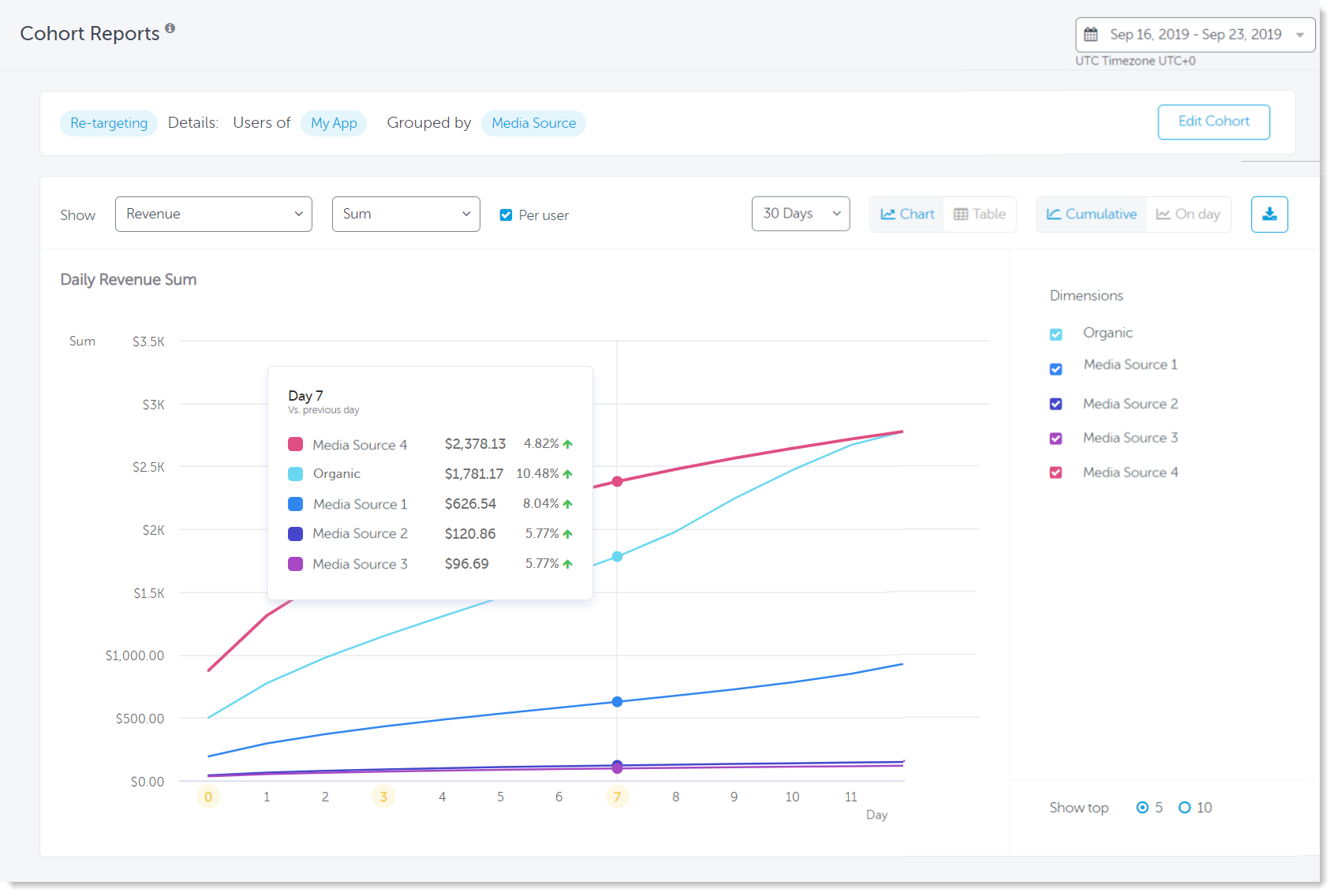1334x896 pixels.
Task: Uncheck the Media Source 3 dimension
Action: [x=1056, y=439]
